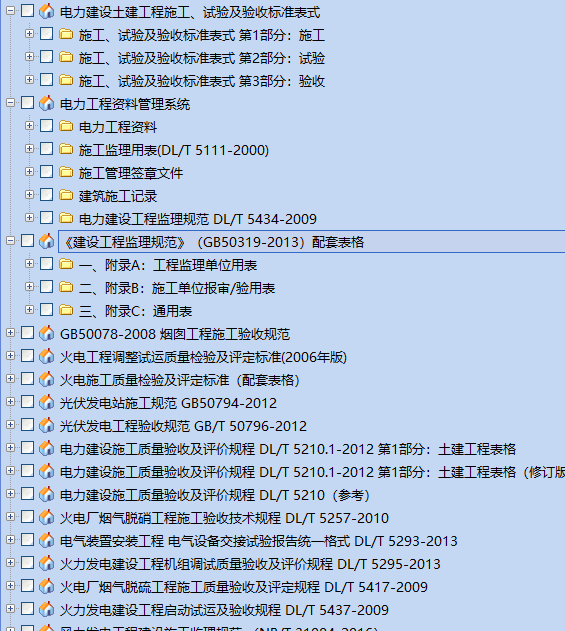Click the house icon of GB50078-2008 烟囱工程施工验收规范

(x=47, y=333)
